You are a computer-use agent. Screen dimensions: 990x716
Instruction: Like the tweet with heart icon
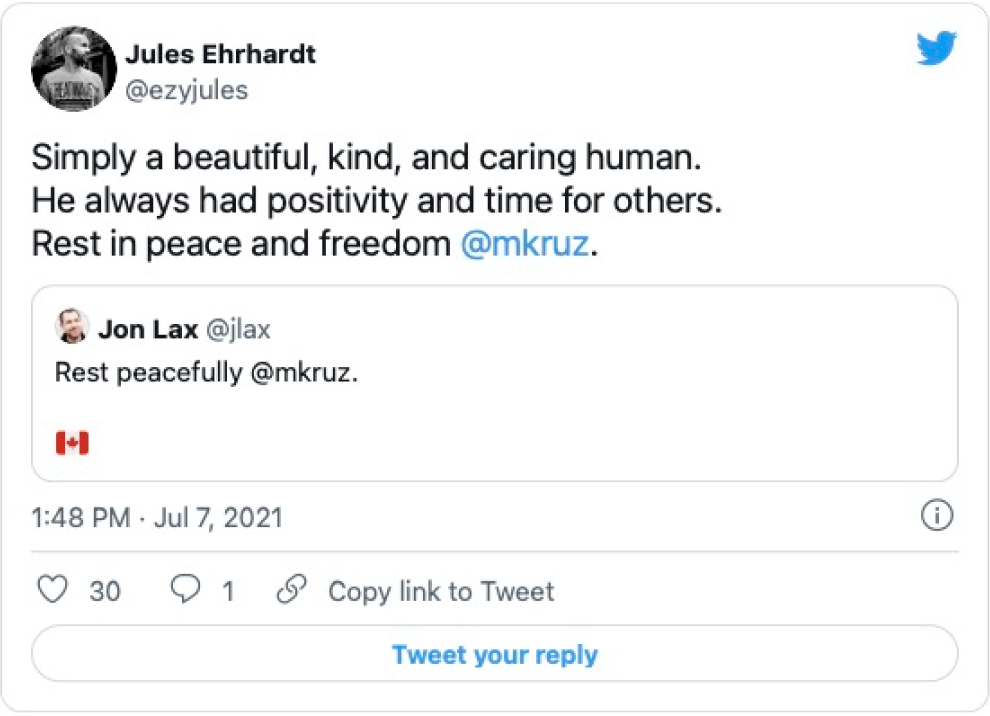[52, 591]
